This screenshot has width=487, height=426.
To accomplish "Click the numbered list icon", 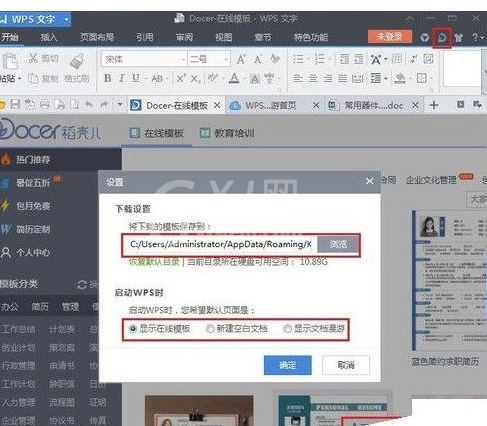I will pos(319,59).
